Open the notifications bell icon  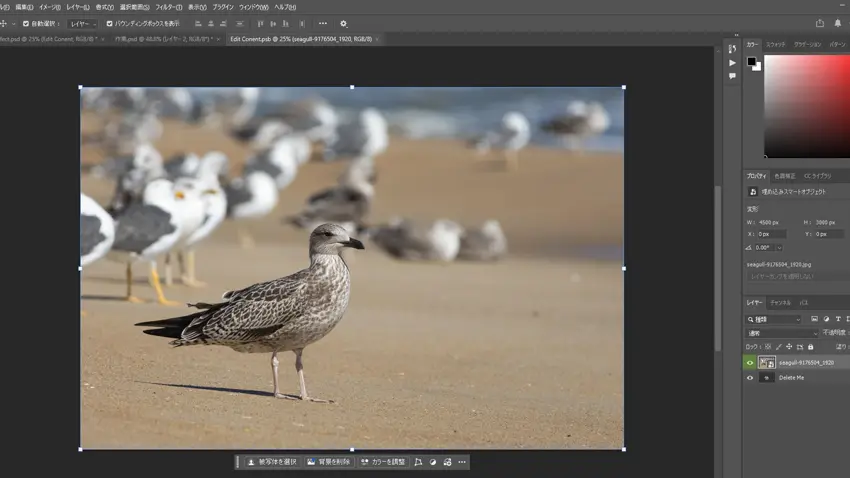tap(838, 24)
